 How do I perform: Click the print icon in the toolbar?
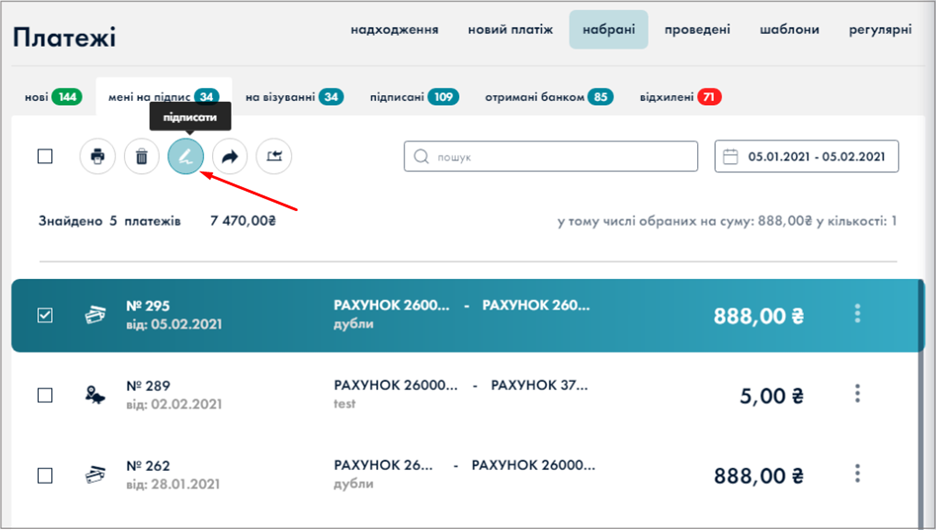click(x=98, y=156)
